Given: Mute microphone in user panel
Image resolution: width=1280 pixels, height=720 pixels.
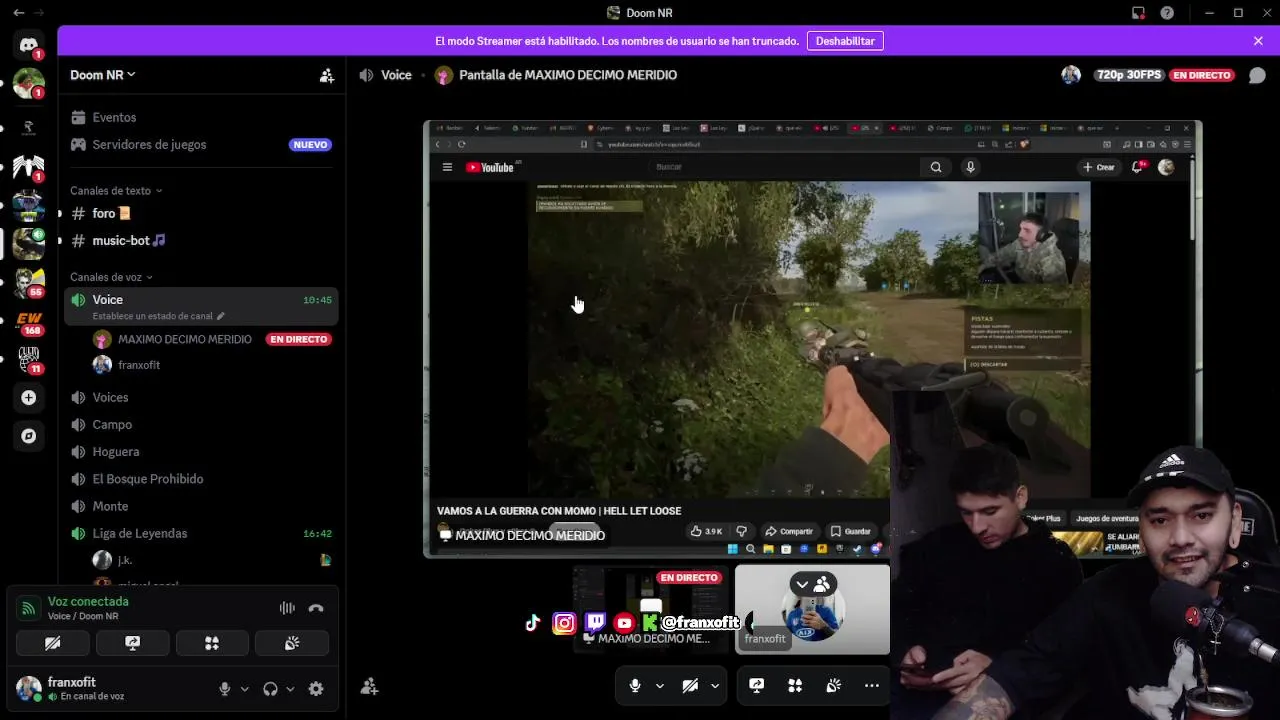Looking at the screenshot, I should click(225, 689).
